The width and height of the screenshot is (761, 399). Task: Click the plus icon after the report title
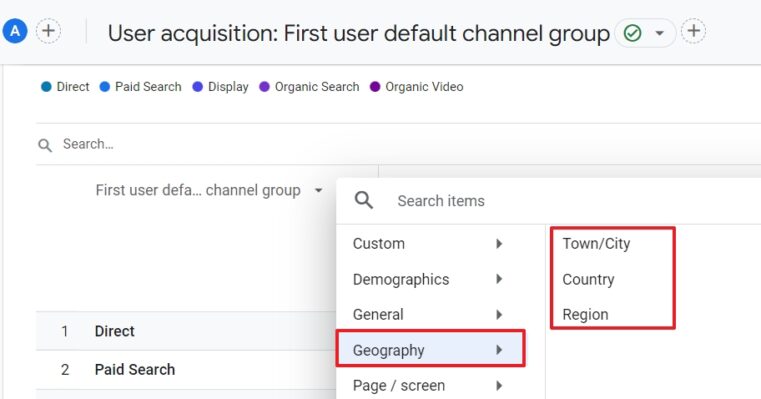pyautogui.click(x=694, y=31)
